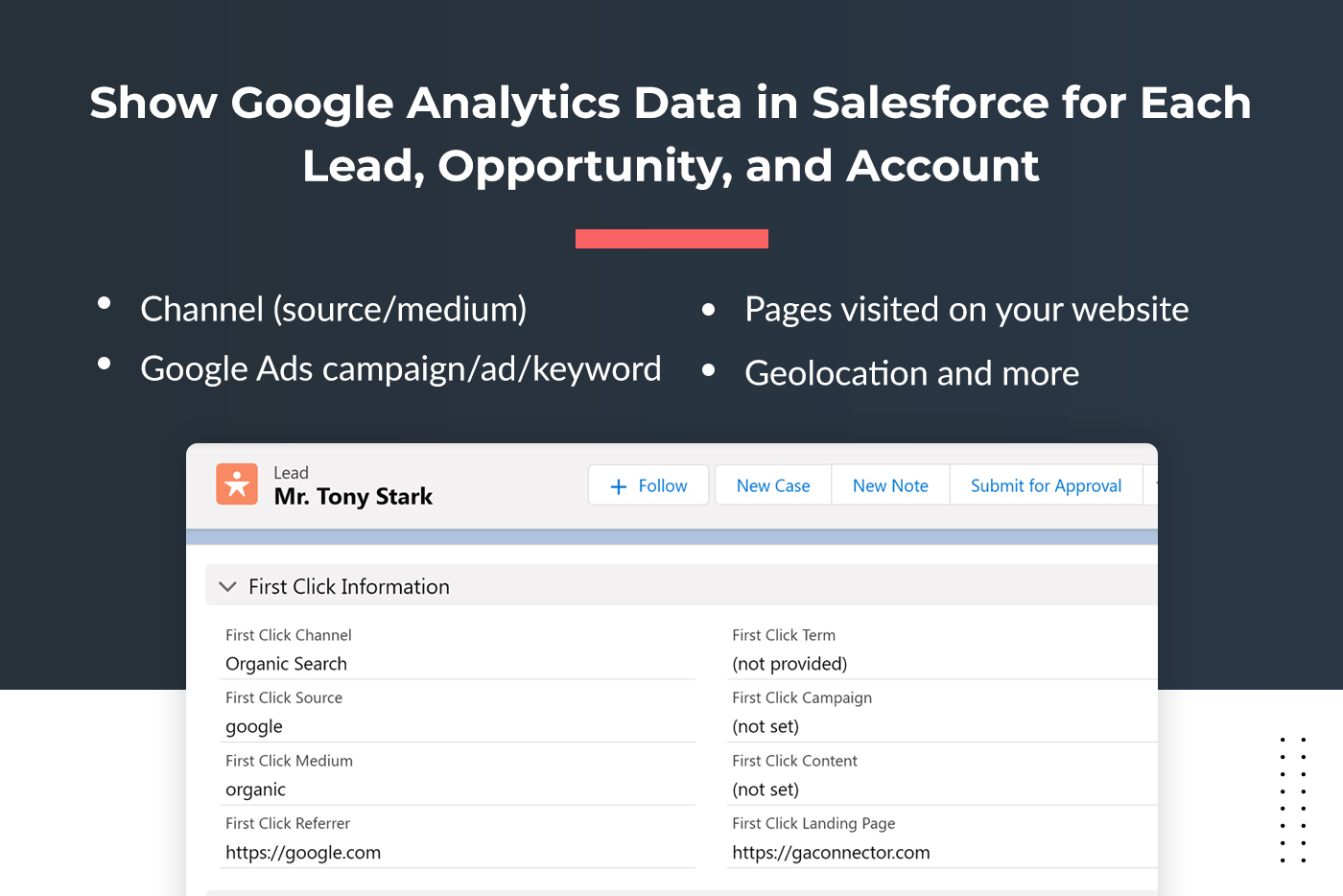
Task: Open the https://google.com referrer link
Action: coord(303,853)
